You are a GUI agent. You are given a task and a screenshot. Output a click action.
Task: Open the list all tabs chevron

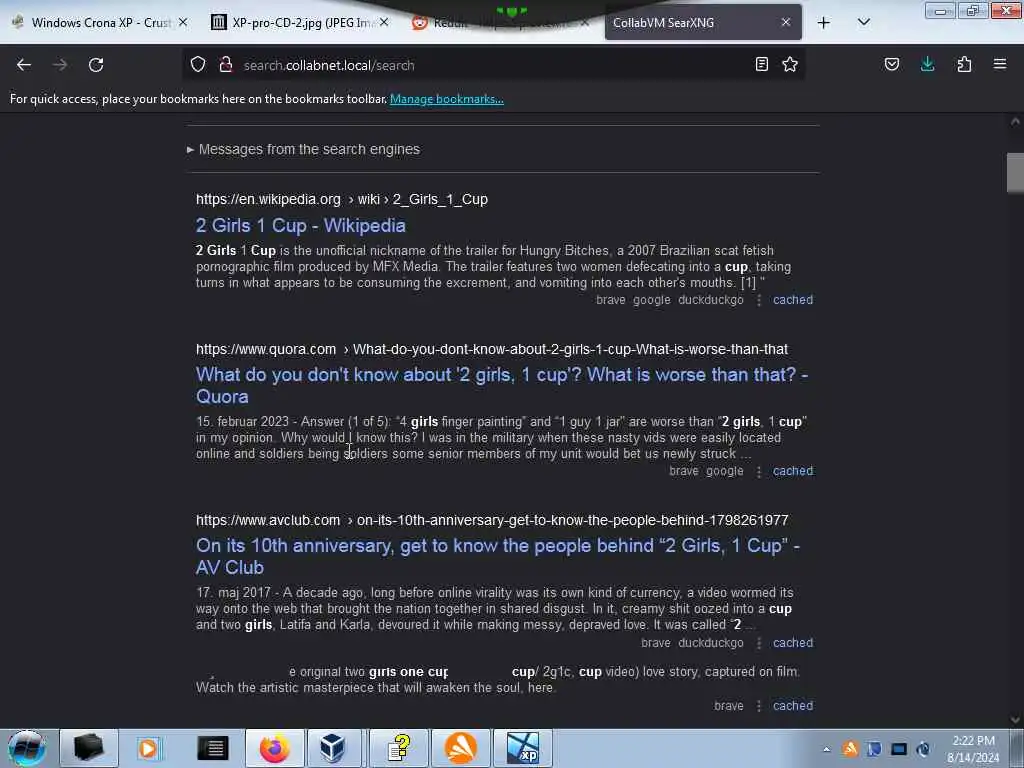click(863, 22)
